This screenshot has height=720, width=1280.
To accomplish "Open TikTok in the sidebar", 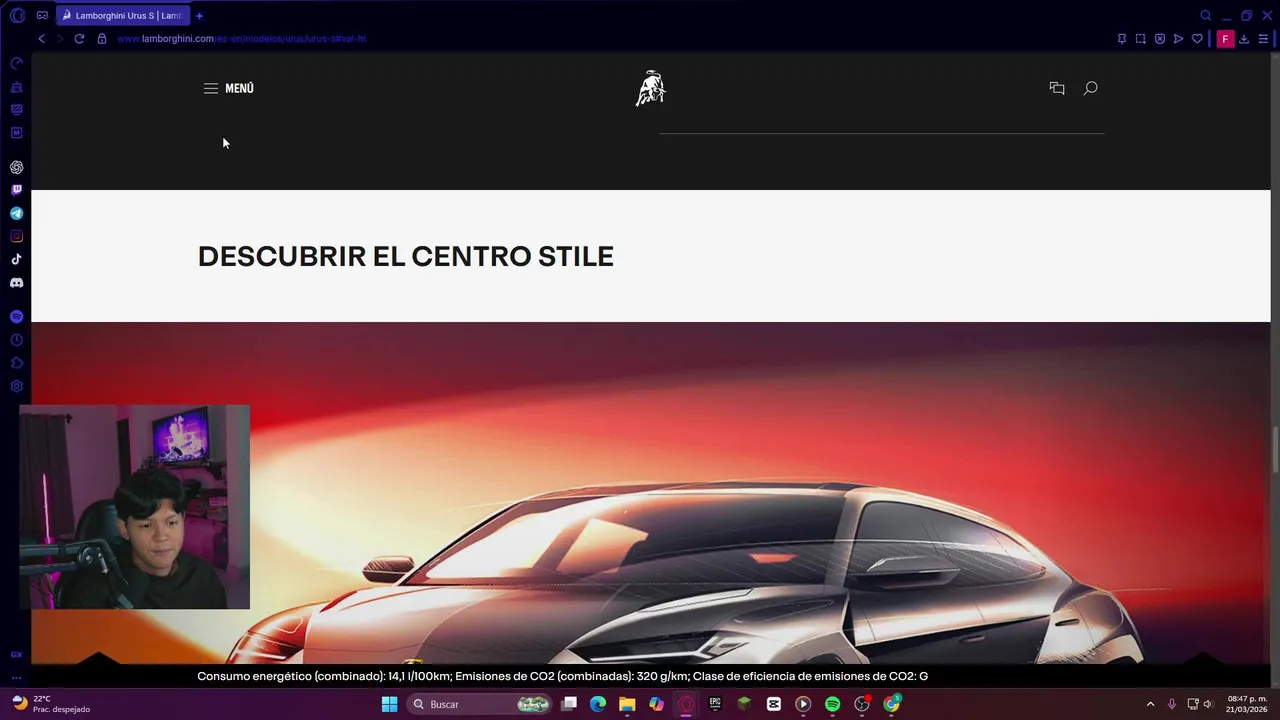I will [17, 259].
